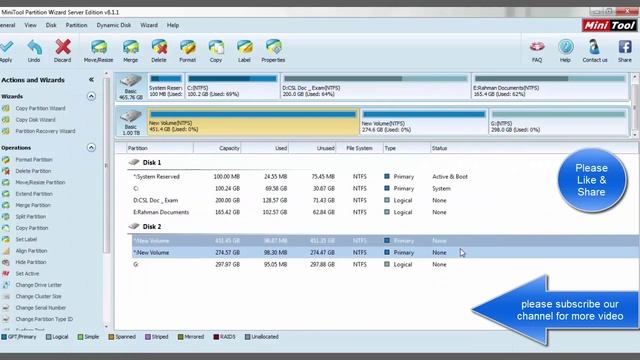Open partition Properties from the toolbar
This screenshot has height=360, width=640.
pyautogui.click(x=273, y=48)
